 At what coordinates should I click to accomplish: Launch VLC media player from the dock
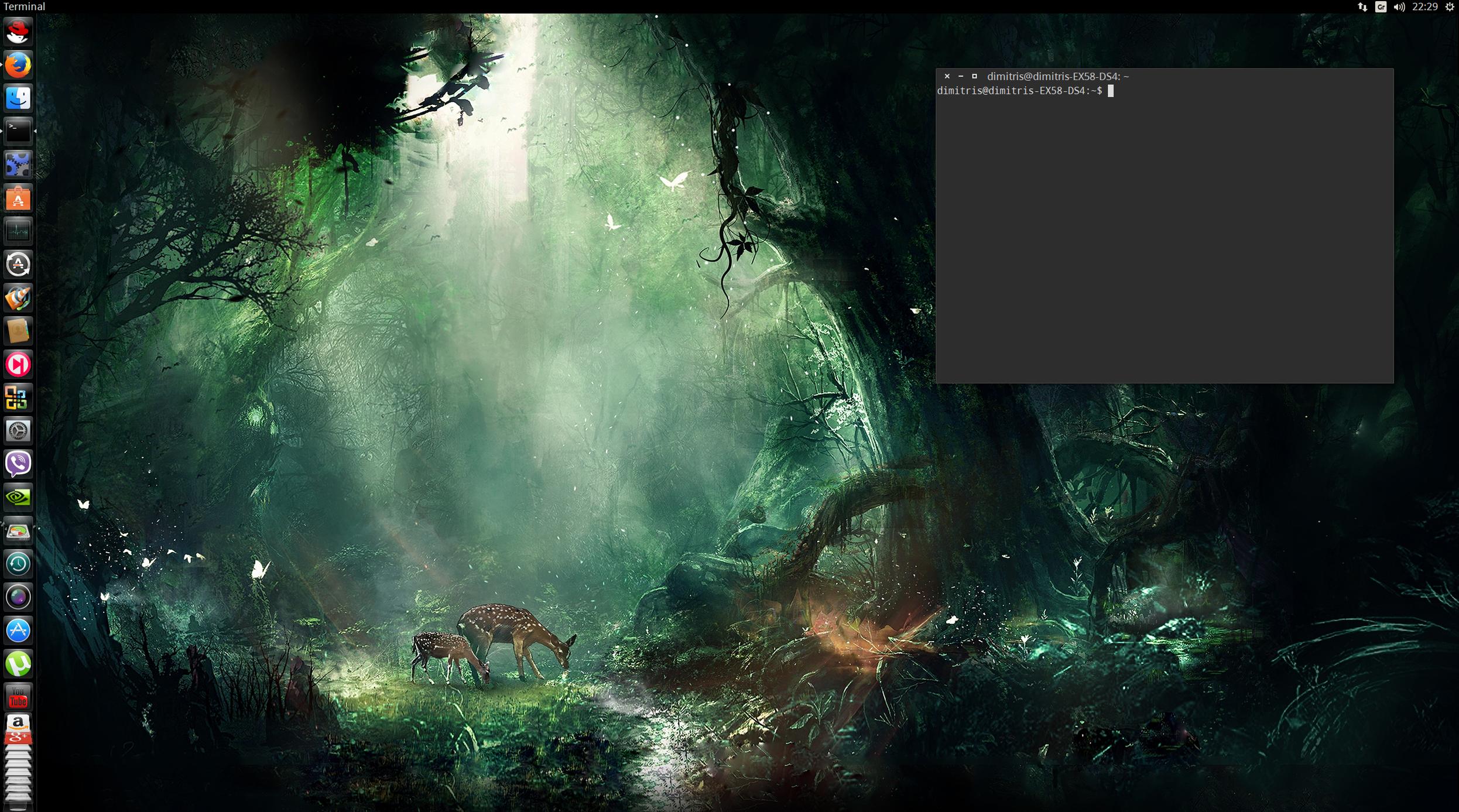(18, 298)
